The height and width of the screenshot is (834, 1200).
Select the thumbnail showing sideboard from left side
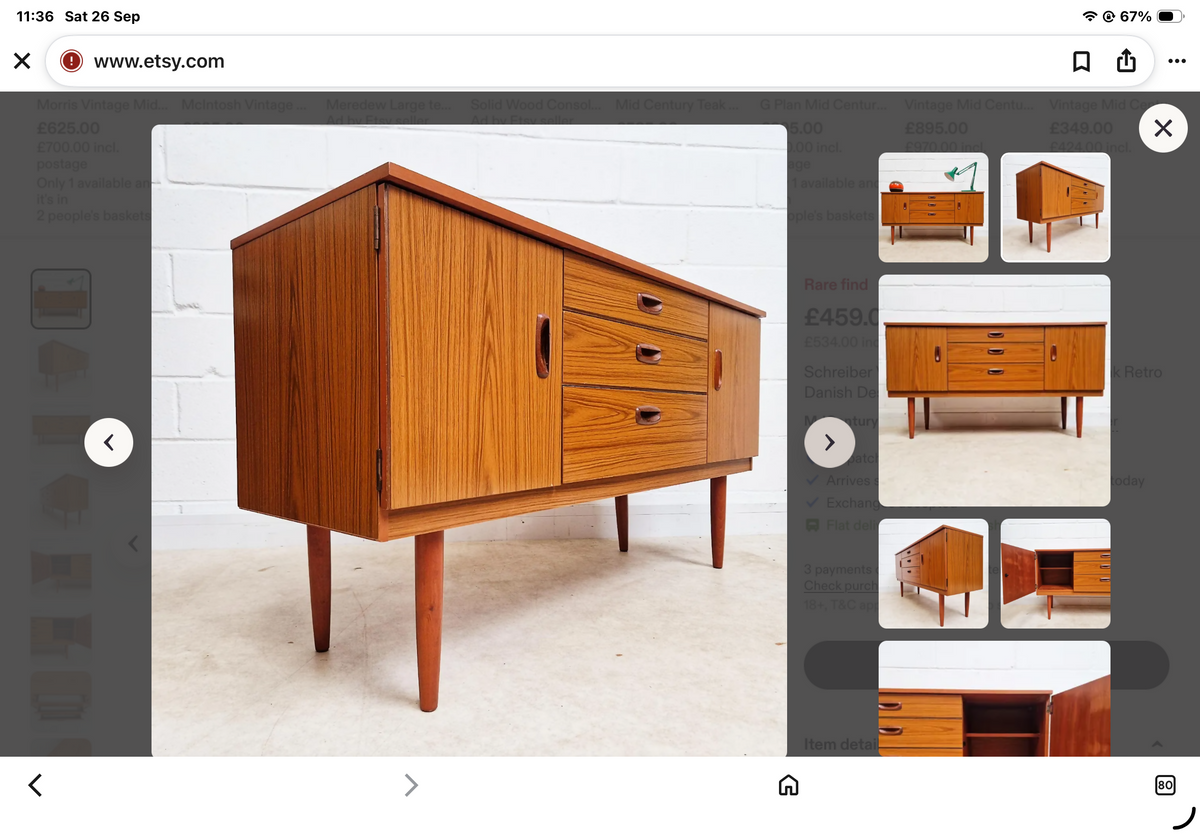933,573
